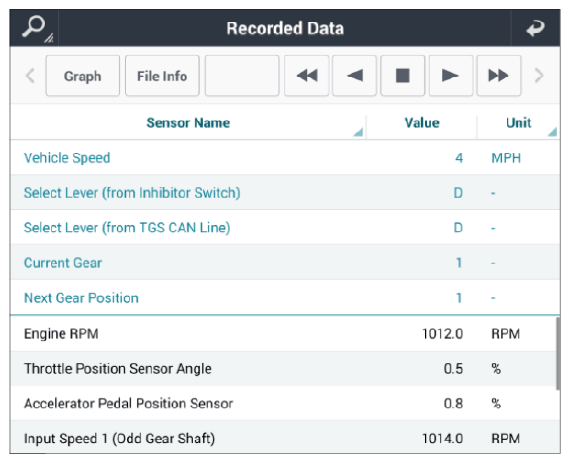570x463 pixels.
Task: Show previous toolbar items with left chevron
Action: pyautogui.click(x=30, y=76)
